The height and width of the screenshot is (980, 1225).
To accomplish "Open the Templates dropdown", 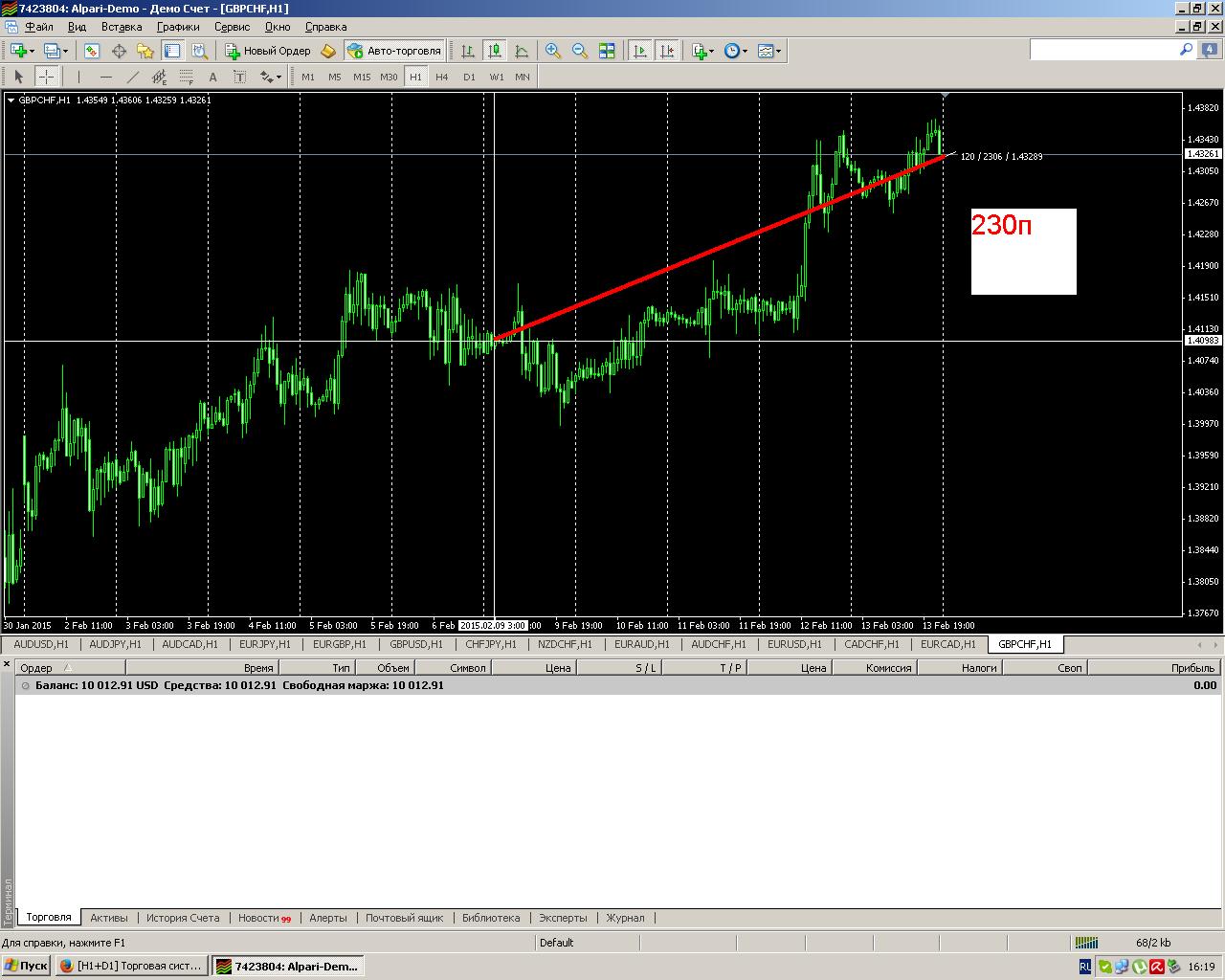I will click(768, 51).
